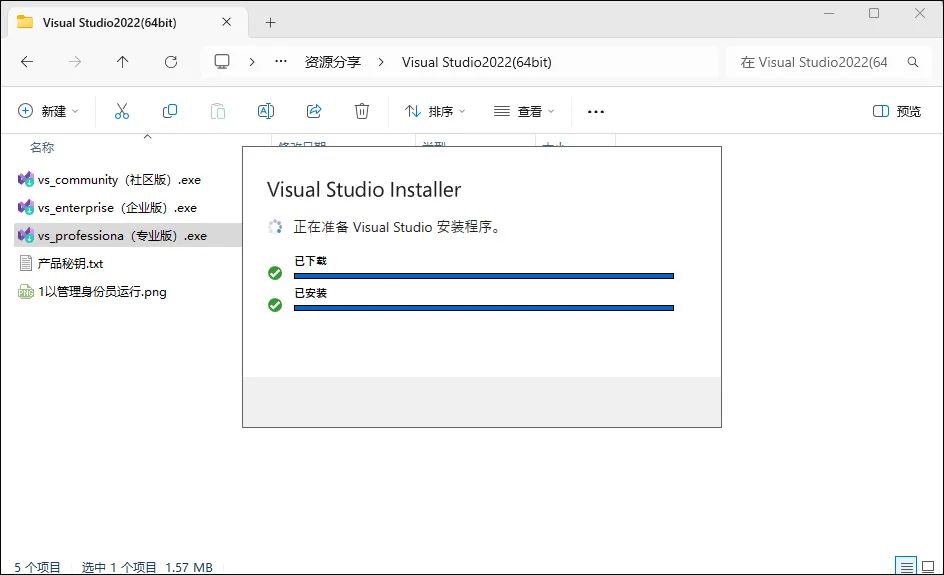This screenshot has height=575, width=944.
Task: Click the Share icon
Action: pos(314,111)
